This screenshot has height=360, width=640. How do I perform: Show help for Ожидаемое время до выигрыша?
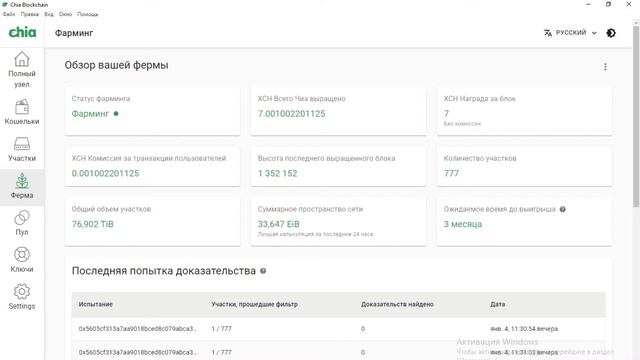(562, 209)
